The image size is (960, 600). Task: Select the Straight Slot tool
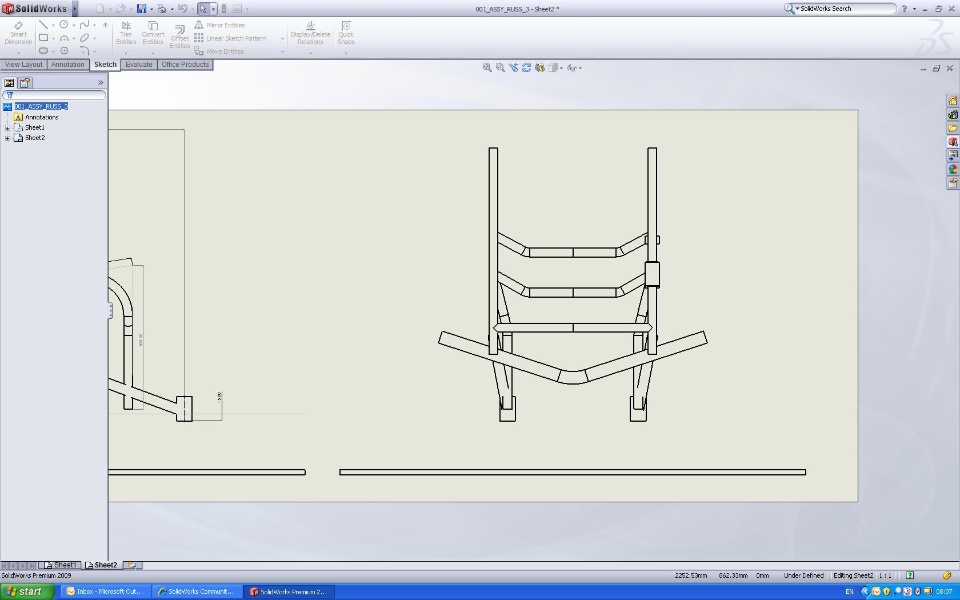[x=43, y=51]
